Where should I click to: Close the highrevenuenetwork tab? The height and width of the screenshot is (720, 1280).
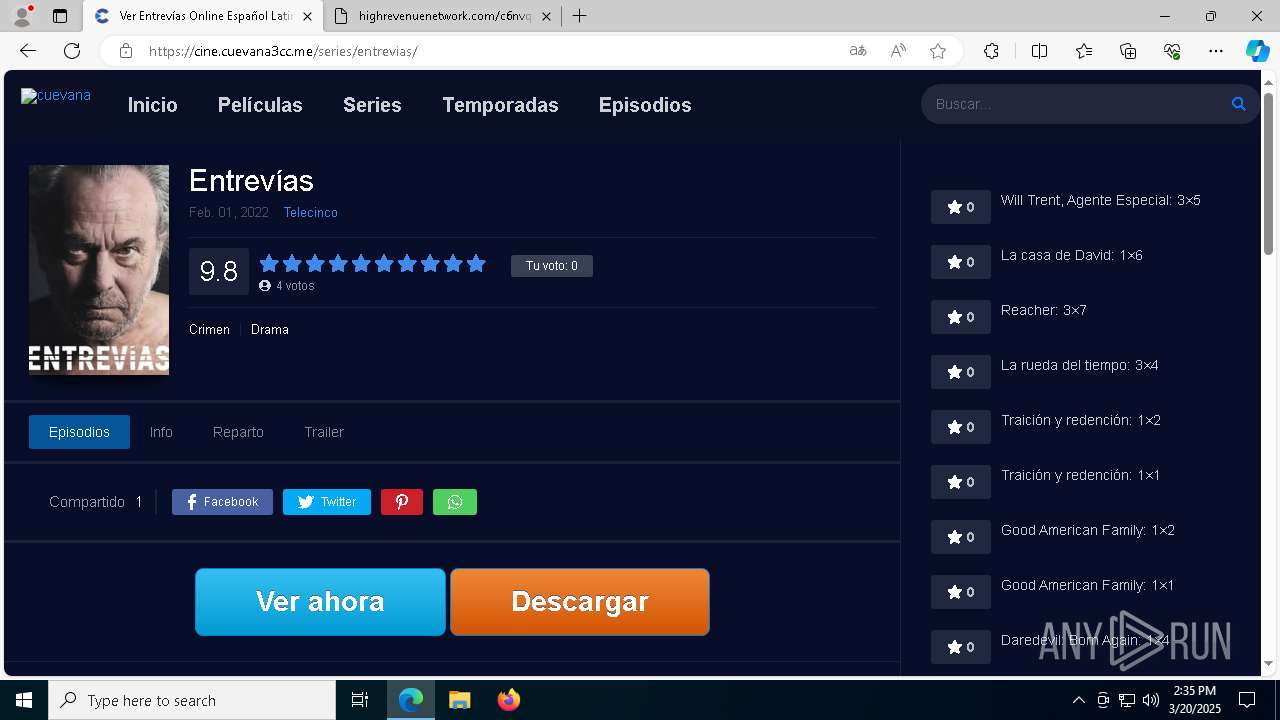pyautogui.click(x=546, y=16)
